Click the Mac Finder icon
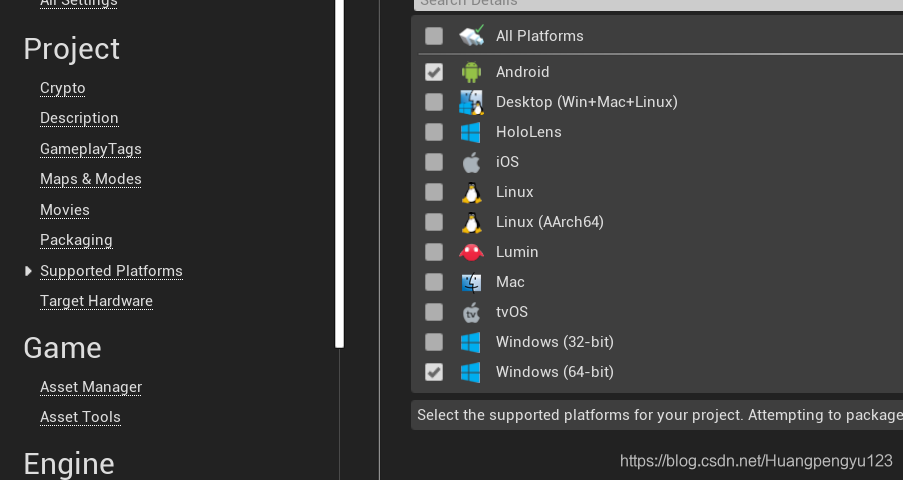The height and width of the screenshot is (480, 903). click(x=471, y=282)
